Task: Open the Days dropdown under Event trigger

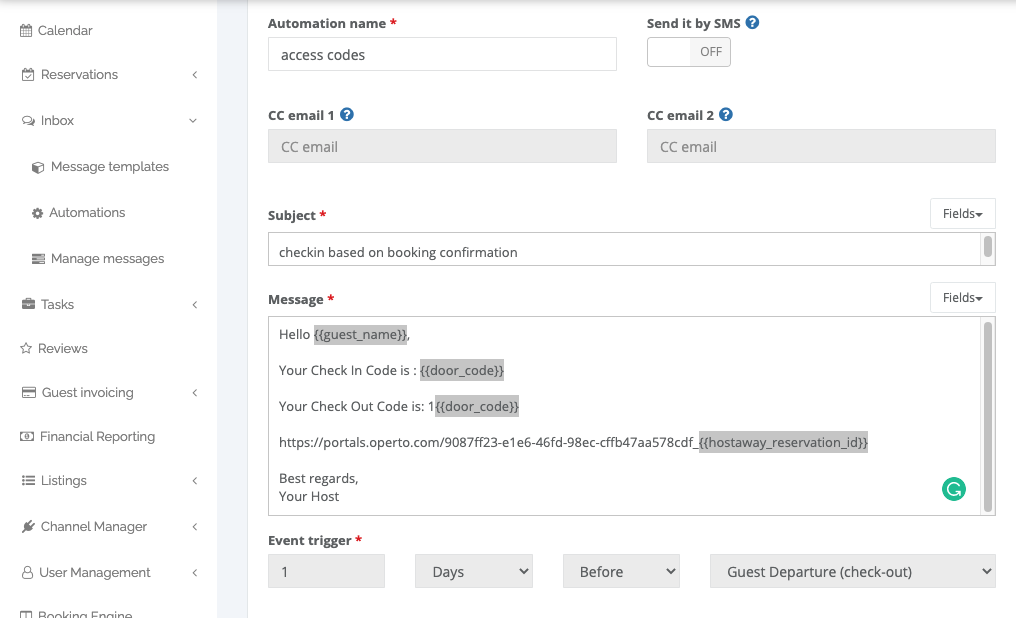Action: (473, 571)
